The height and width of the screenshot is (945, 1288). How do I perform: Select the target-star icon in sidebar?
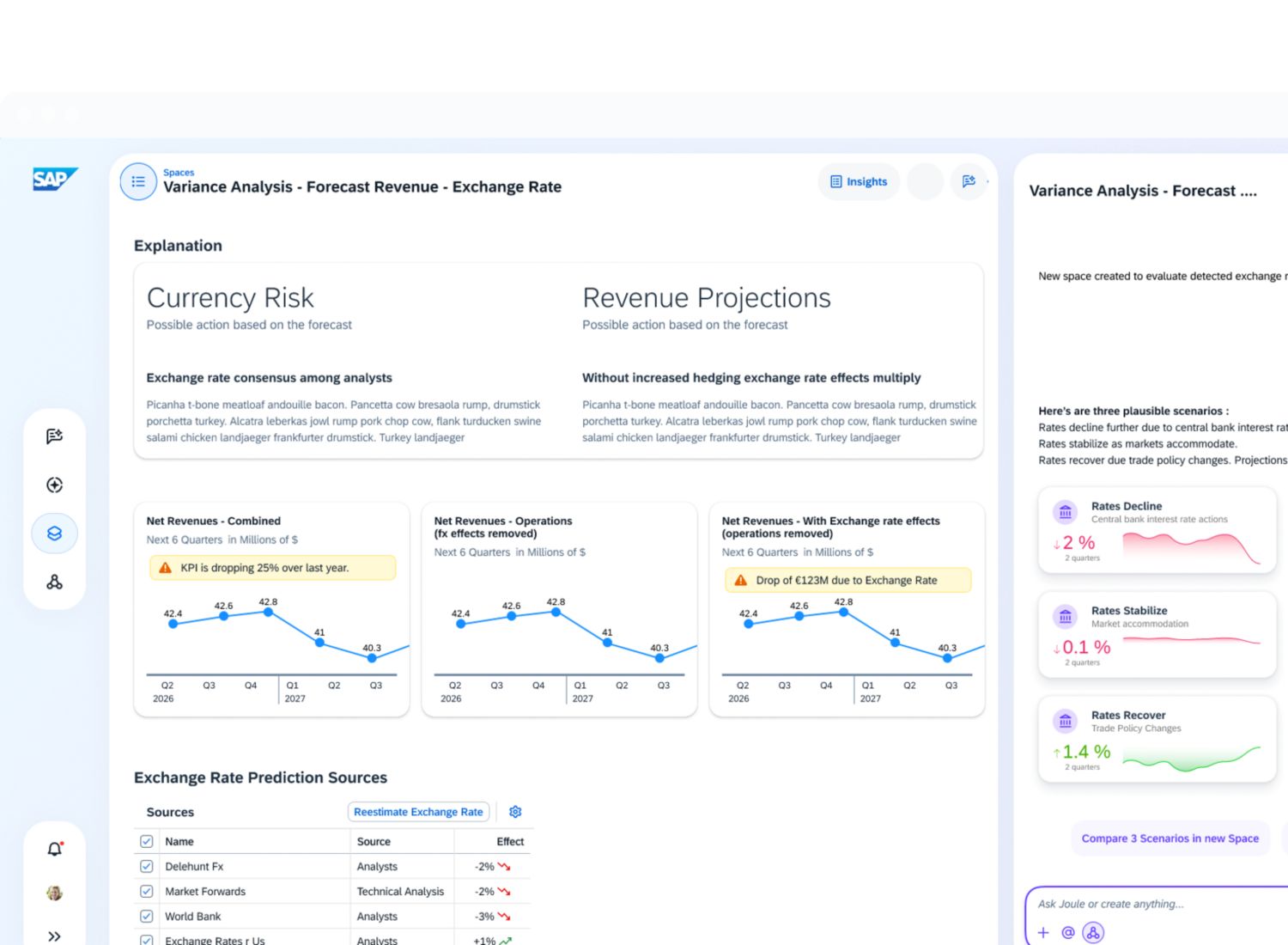tap(55, 485)
